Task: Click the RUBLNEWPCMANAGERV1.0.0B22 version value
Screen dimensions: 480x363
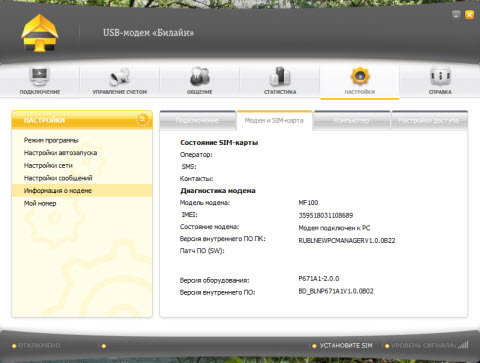Action: (347, 240)
